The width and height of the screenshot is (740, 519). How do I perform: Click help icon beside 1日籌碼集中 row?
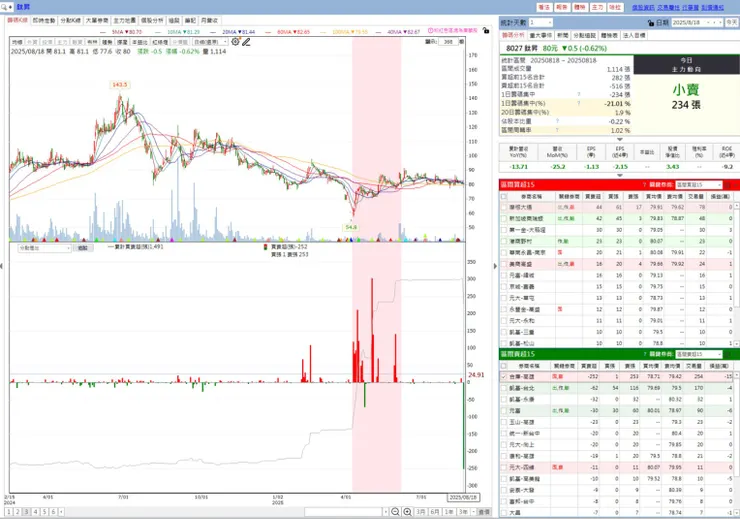(579, 94)
